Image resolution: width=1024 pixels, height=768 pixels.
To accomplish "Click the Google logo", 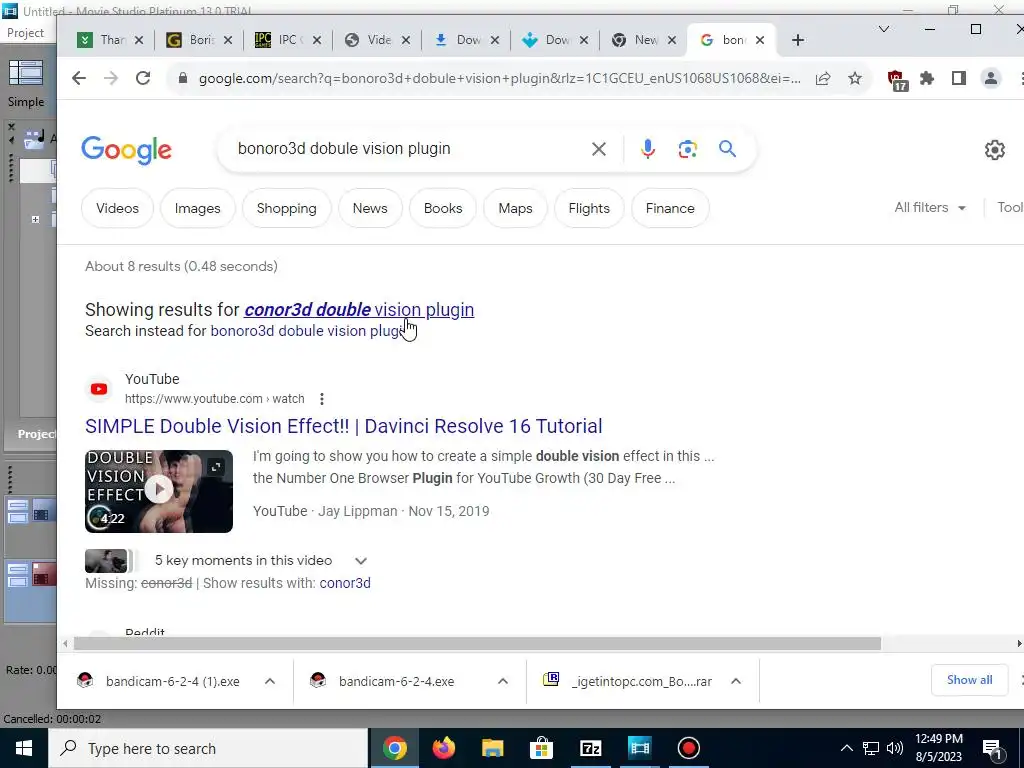I will coord(127,150).
